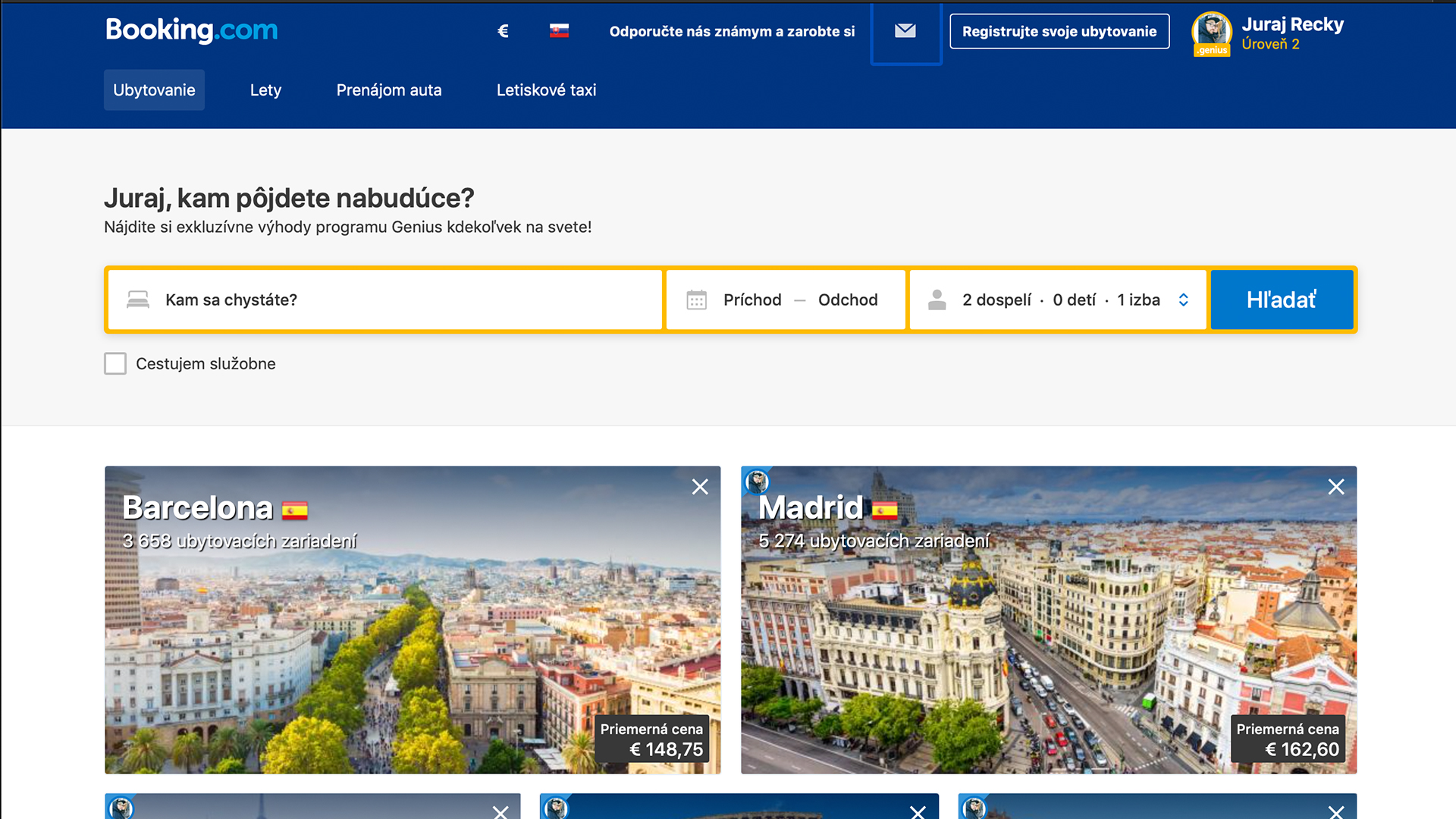The width and height of the screenshot is (1456, 819).
Task: Click the 5 274 ubytovacích zariadení text
Action: (874, 541)
